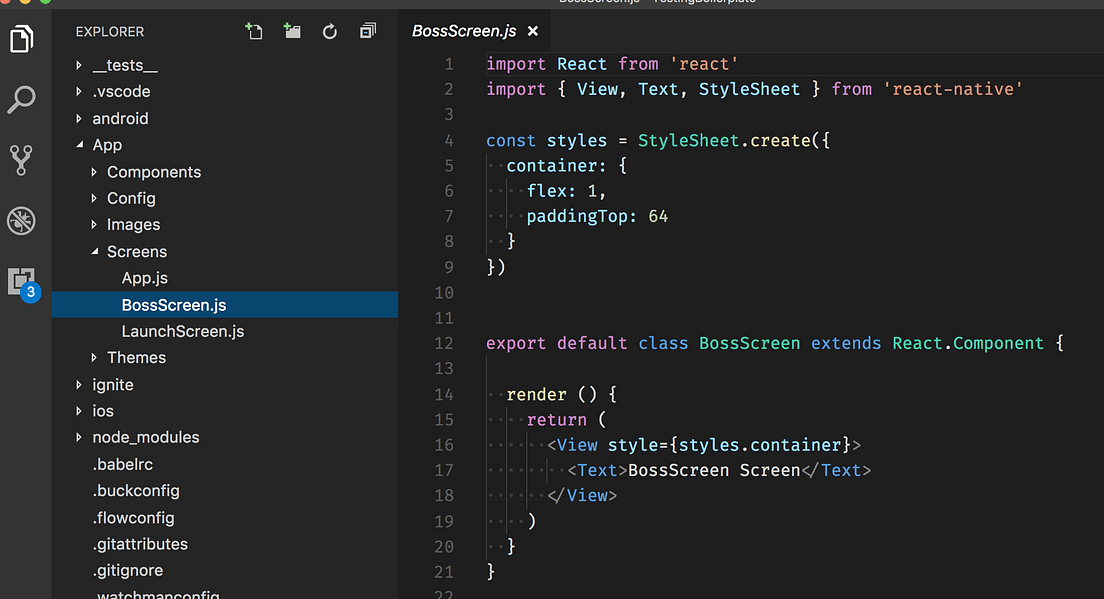Collapse all folders in Explorer
Viewport: 1104px width, 599px height.
[x=368, y=32]
